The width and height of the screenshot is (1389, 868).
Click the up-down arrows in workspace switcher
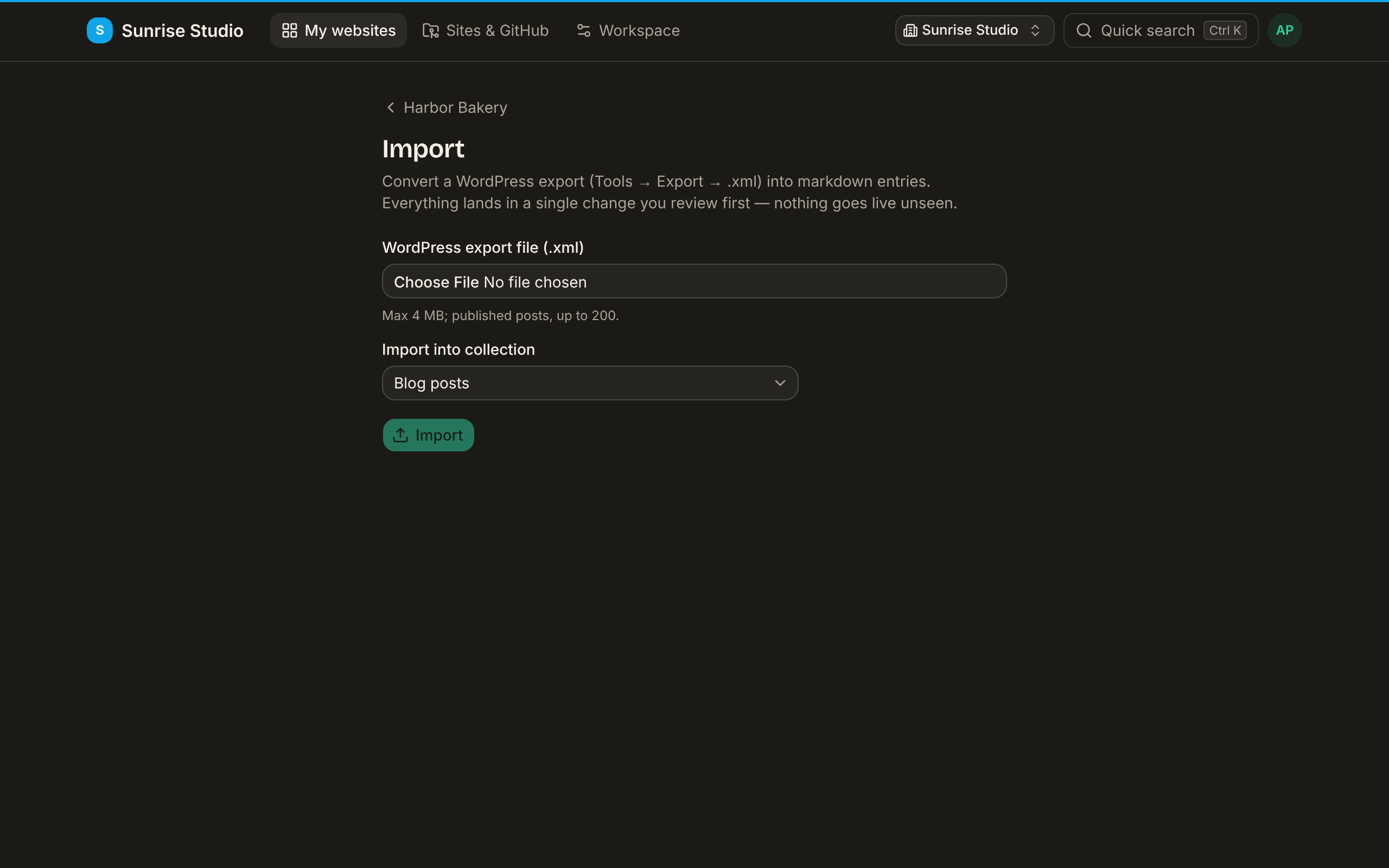[1035, 30]
